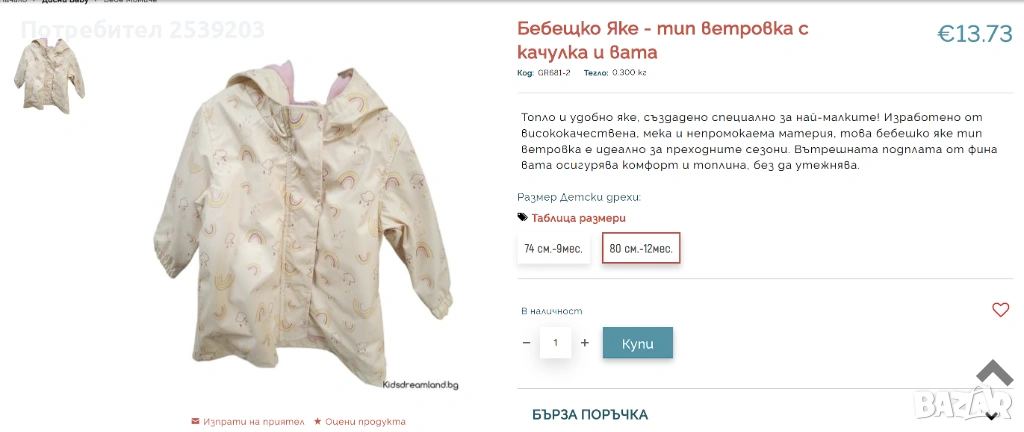1024x432 pixels.
Task: Decrease quantity with the minus button
Action: 527,343
